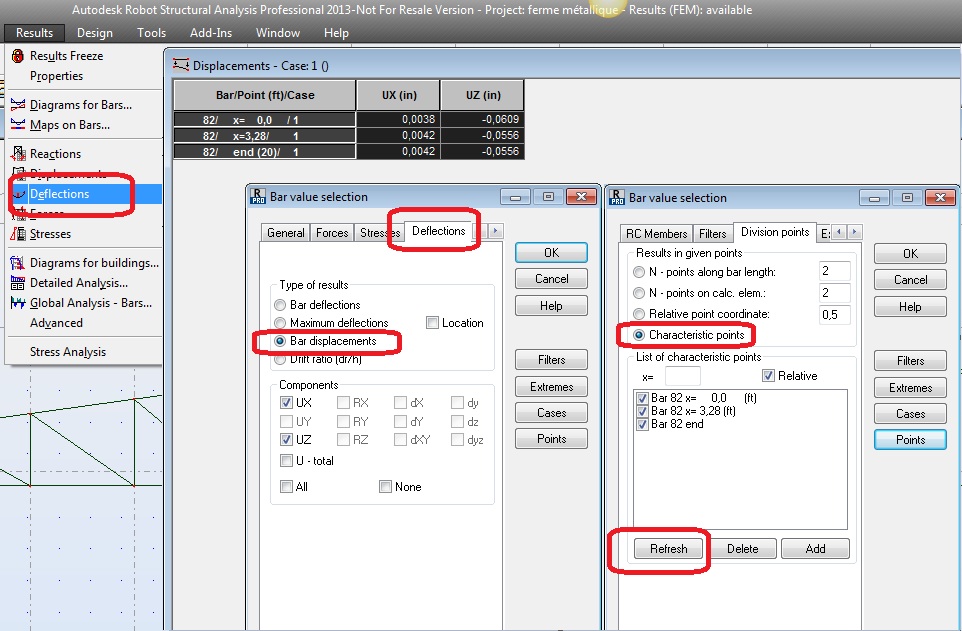Select N - points along bar length option
Screen dimensions: 962x631
pos(639,272)
